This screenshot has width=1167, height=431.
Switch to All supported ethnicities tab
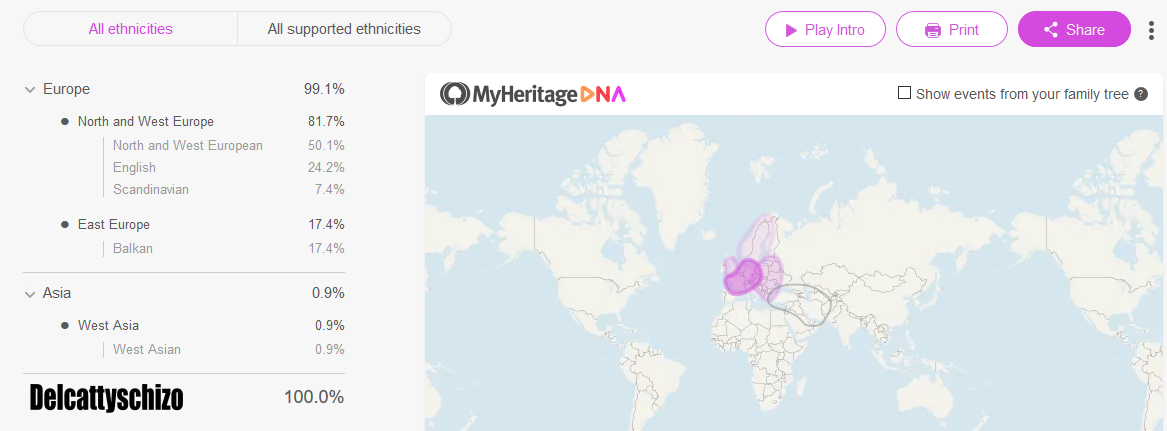pos(344,29)
